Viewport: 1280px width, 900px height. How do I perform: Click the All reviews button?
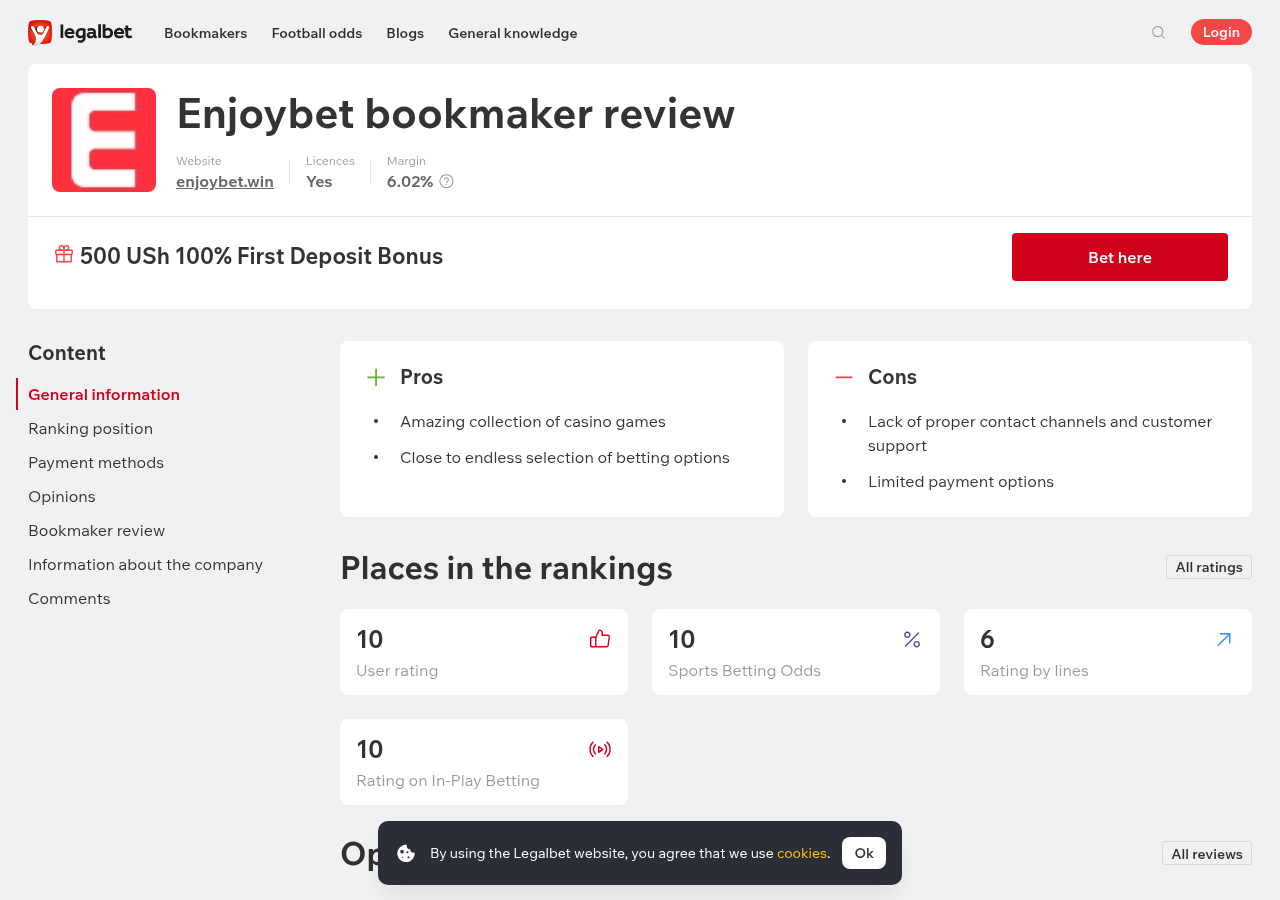(1207, 853)
